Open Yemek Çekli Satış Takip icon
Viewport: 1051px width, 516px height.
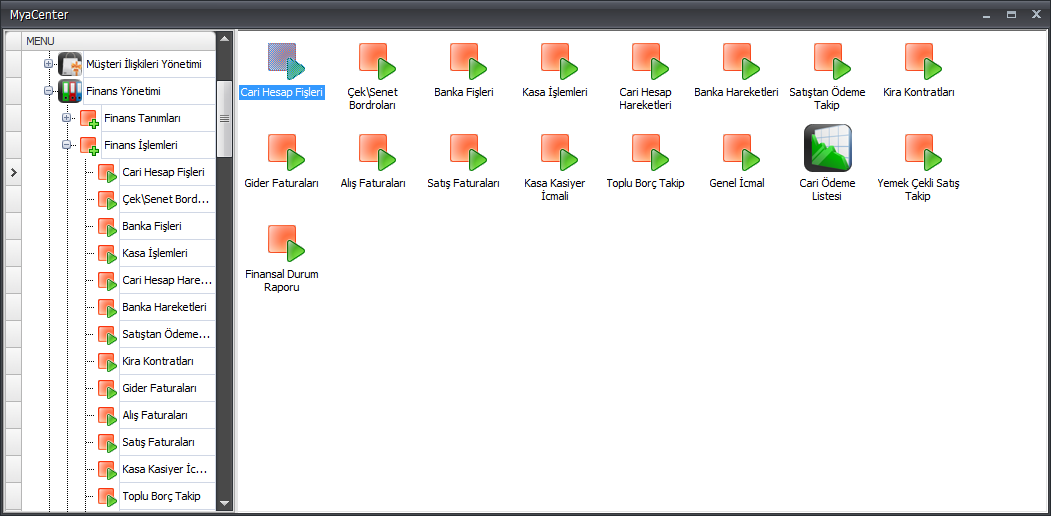click(924, 151)
